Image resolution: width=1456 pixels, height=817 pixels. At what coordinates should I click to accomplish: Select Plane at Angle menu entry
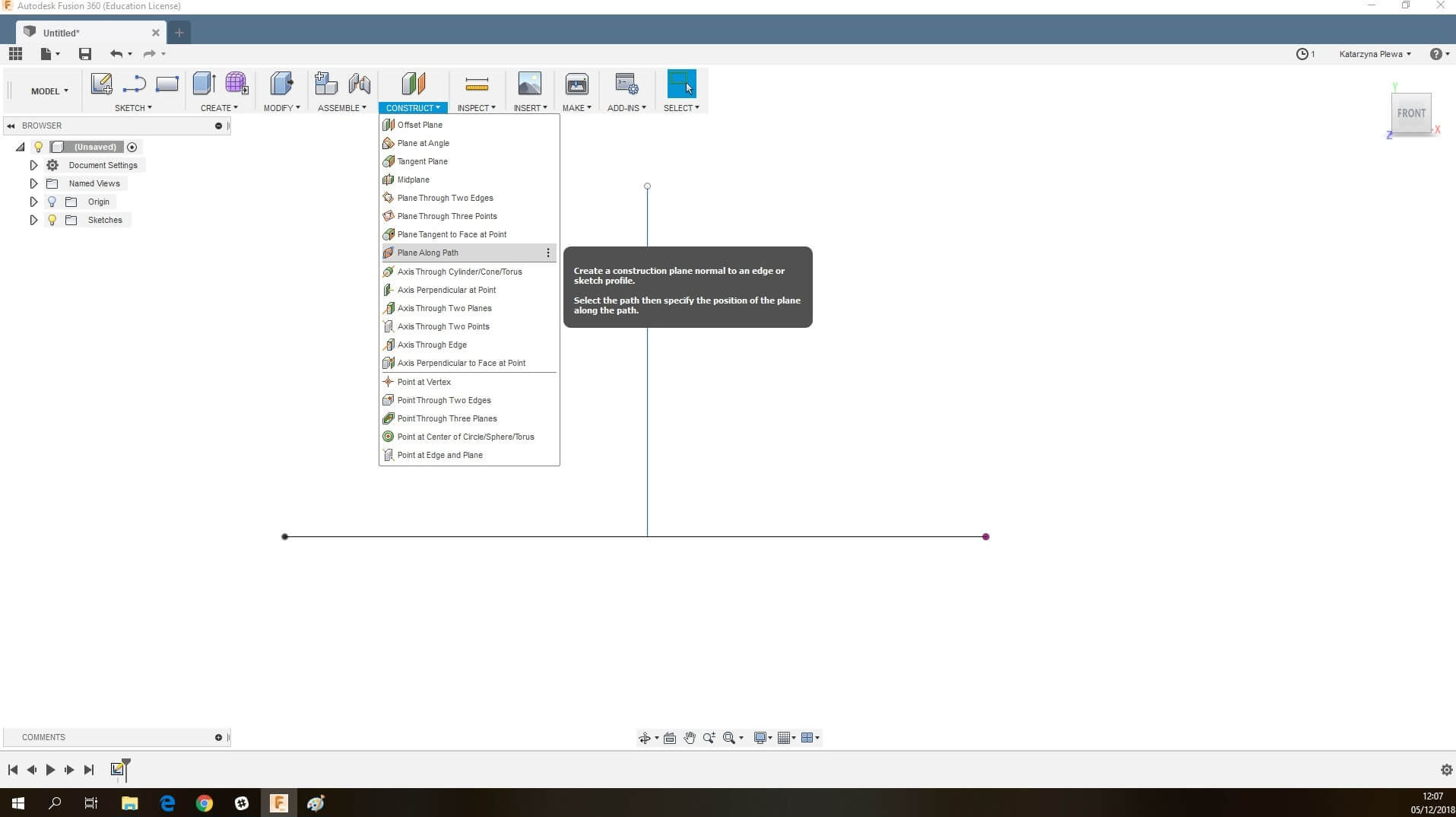click(x=468, y=143)
